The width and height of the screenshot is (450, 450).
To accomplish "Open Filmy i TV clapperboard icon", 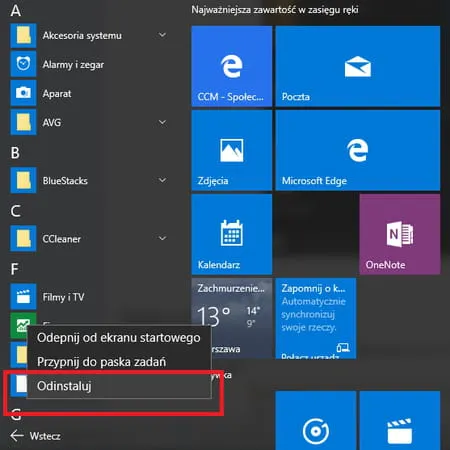I will [23, 297].
